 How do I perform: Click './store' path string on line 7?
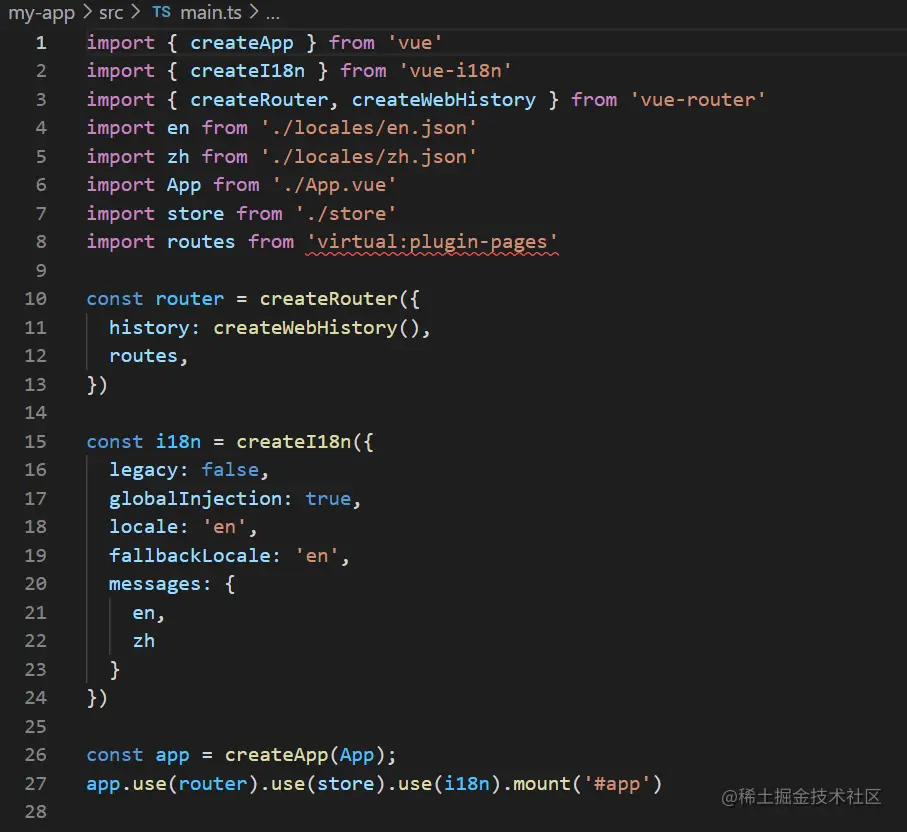(x=346, y=213)
